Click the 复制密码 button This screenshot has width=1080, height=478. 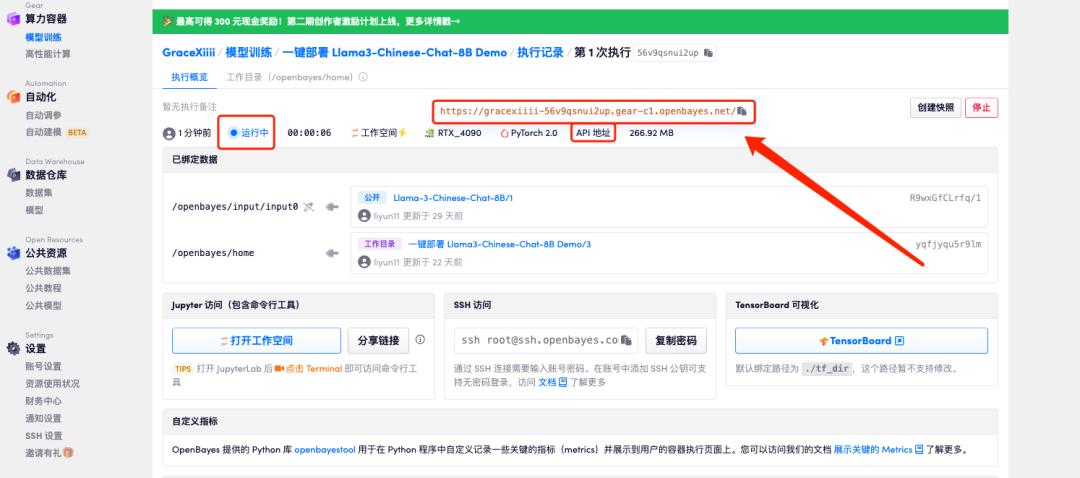pyautogui.click(x=676, y=340)
